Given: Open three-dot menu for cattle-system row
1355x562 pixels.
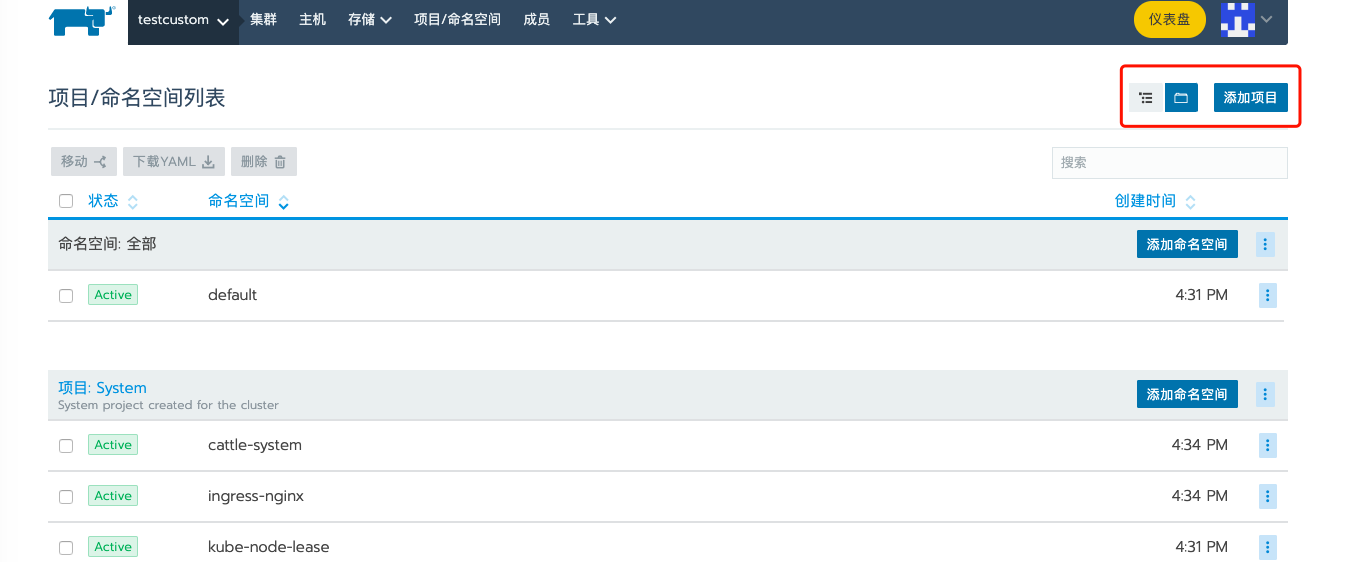Looking at the screenshot, I should (1267, 445).
